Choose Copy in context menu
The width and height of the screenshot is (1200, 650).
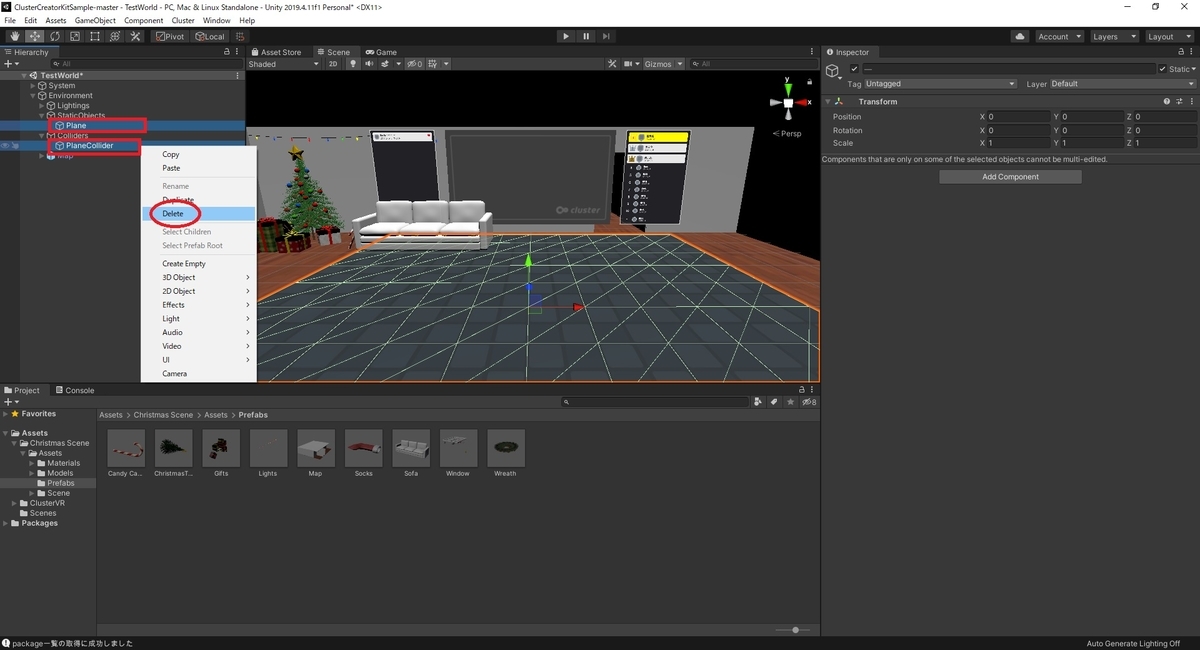[198, 154]
